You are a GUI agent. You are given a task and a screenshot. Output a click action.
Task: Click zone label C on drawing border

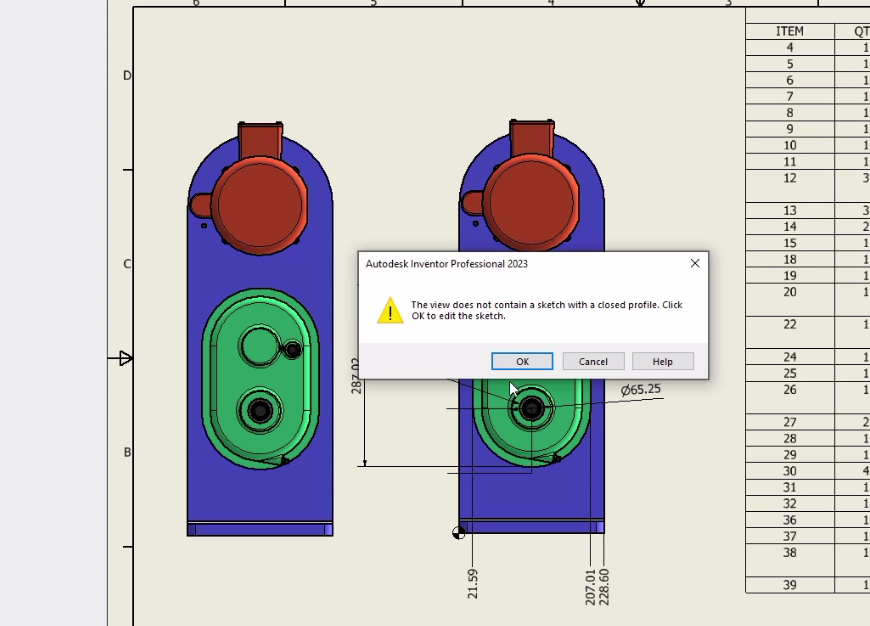pos(127,264)
